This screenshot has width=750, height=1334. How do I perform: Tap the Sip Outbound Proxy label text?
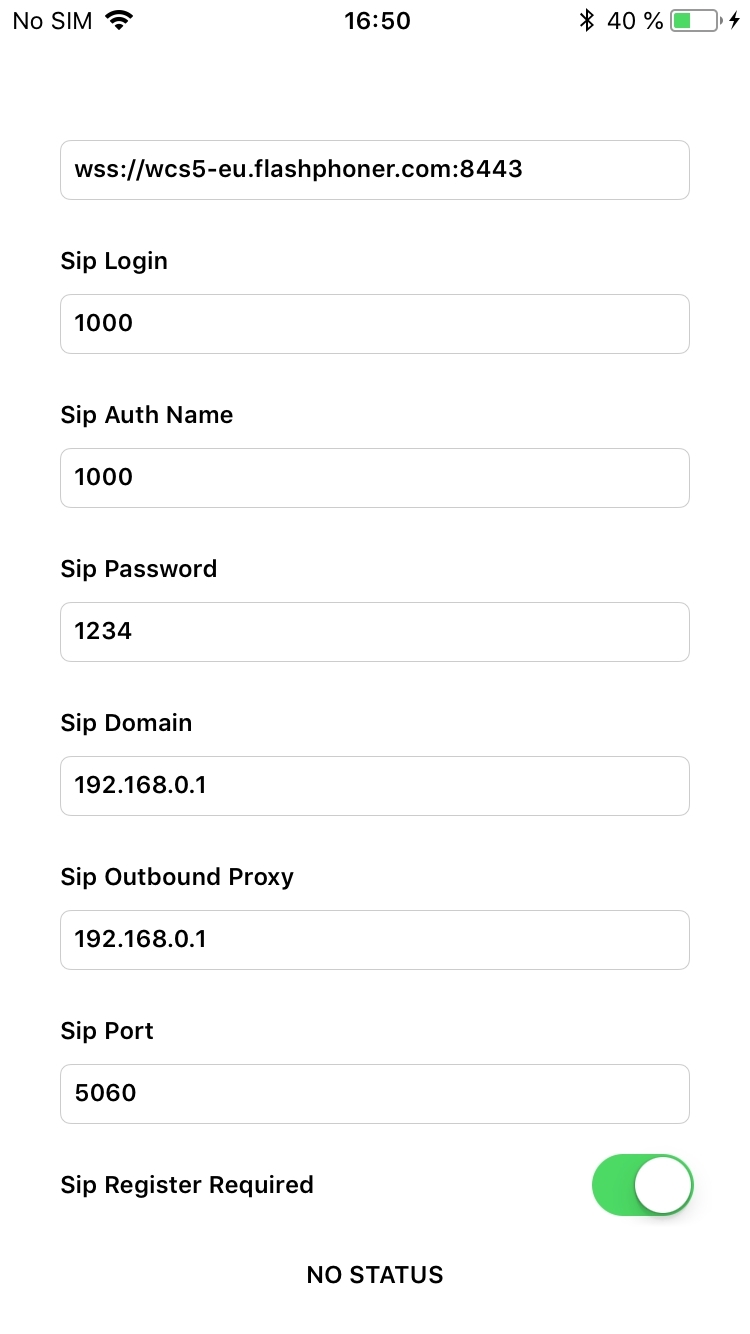[x=177, y=877]
